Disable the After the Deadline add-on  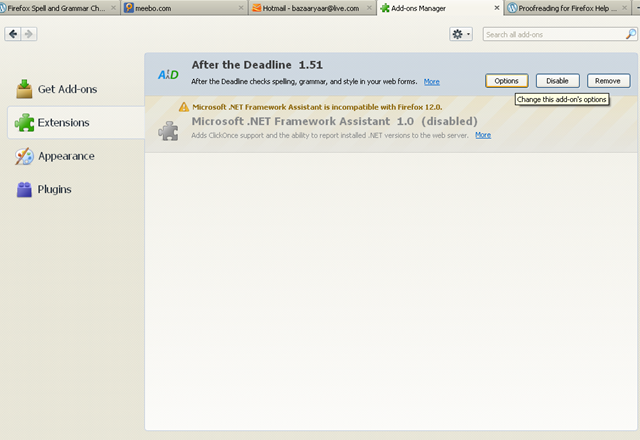558,81
